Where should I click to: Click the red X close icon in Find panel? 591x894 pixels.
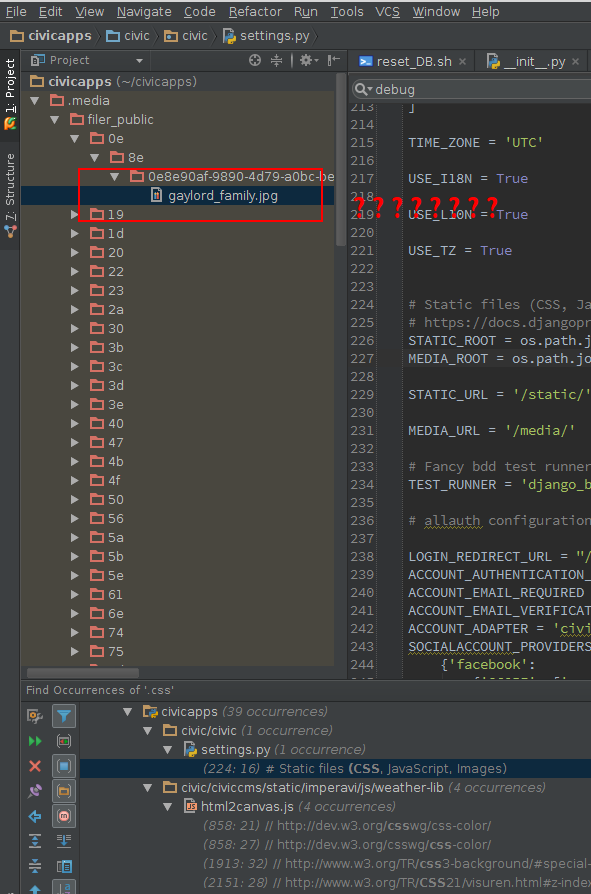click(x=35, y=766)
